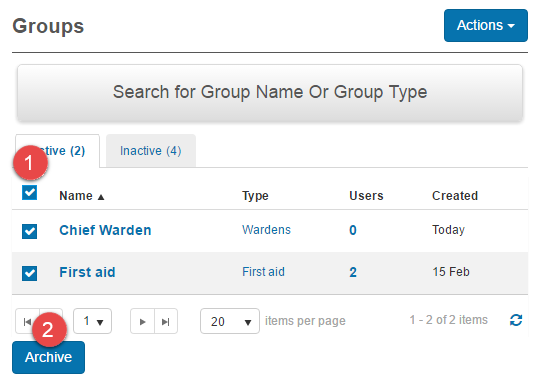Click the First aid type link
This screenshot has height=387, width=537.
click(x=263, y=272)
